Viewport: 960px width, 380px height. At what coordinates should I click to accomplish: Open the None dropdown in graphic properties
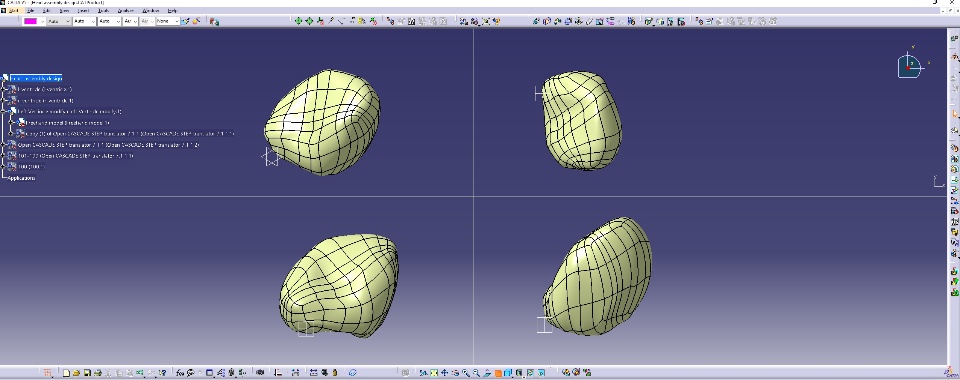[x=167, y=21]
